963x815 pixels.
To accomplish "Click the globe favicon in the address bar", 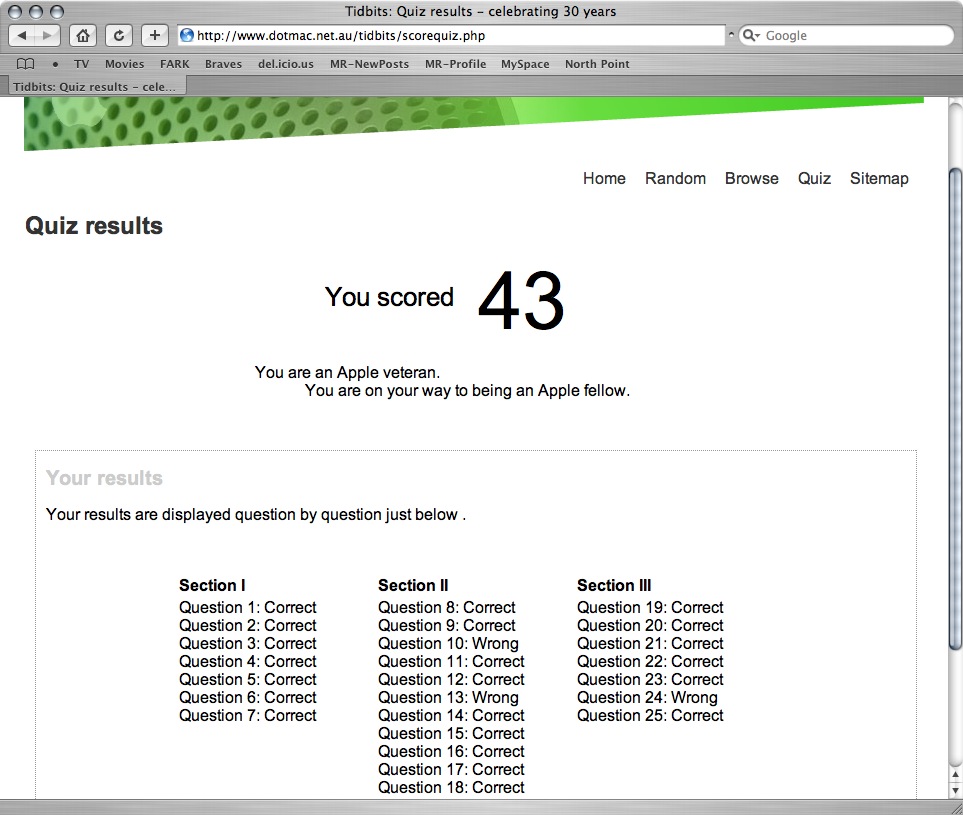I will [x=187, y=36].
